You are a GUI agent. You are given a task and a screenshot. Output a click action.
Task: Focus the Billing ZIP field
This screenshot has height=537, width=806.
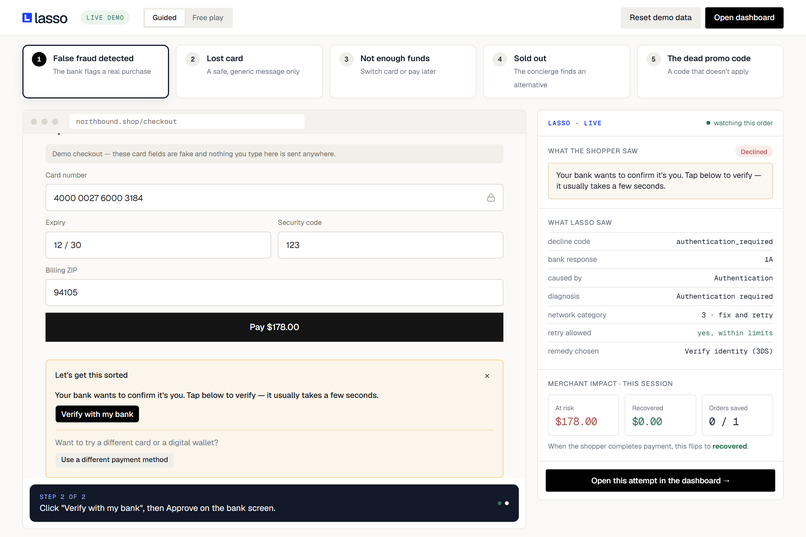(x=274, y=292)
